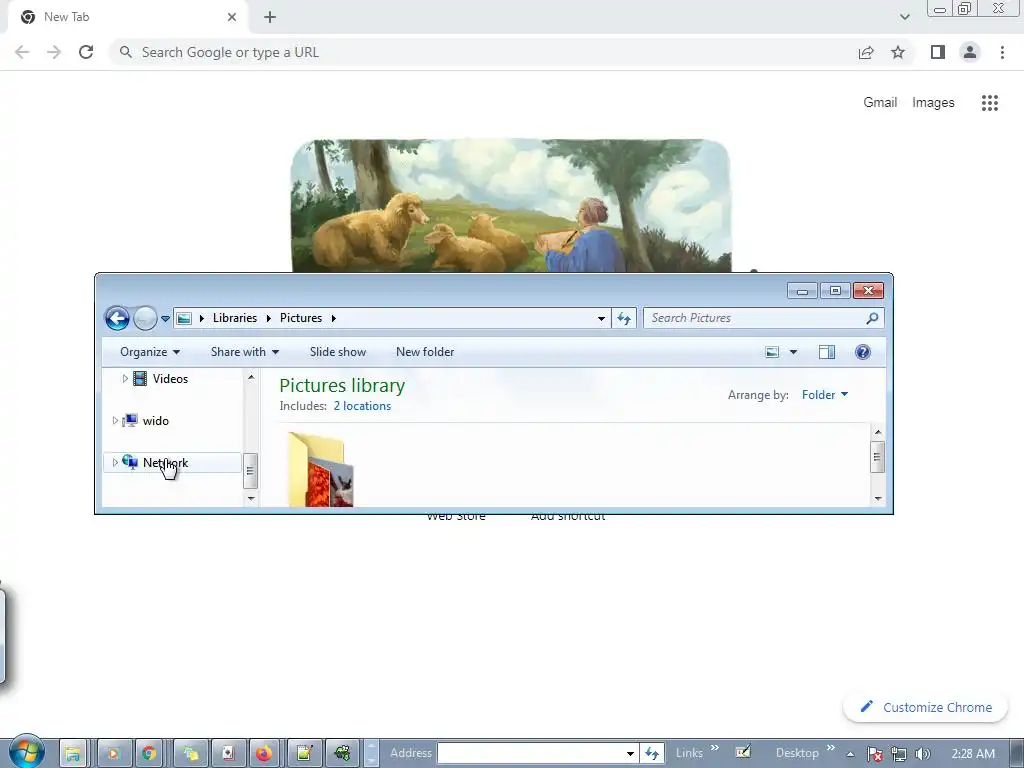Open the pictures folder thumbnail
Screen dimensions: 1024x768
tap(321, 470)
